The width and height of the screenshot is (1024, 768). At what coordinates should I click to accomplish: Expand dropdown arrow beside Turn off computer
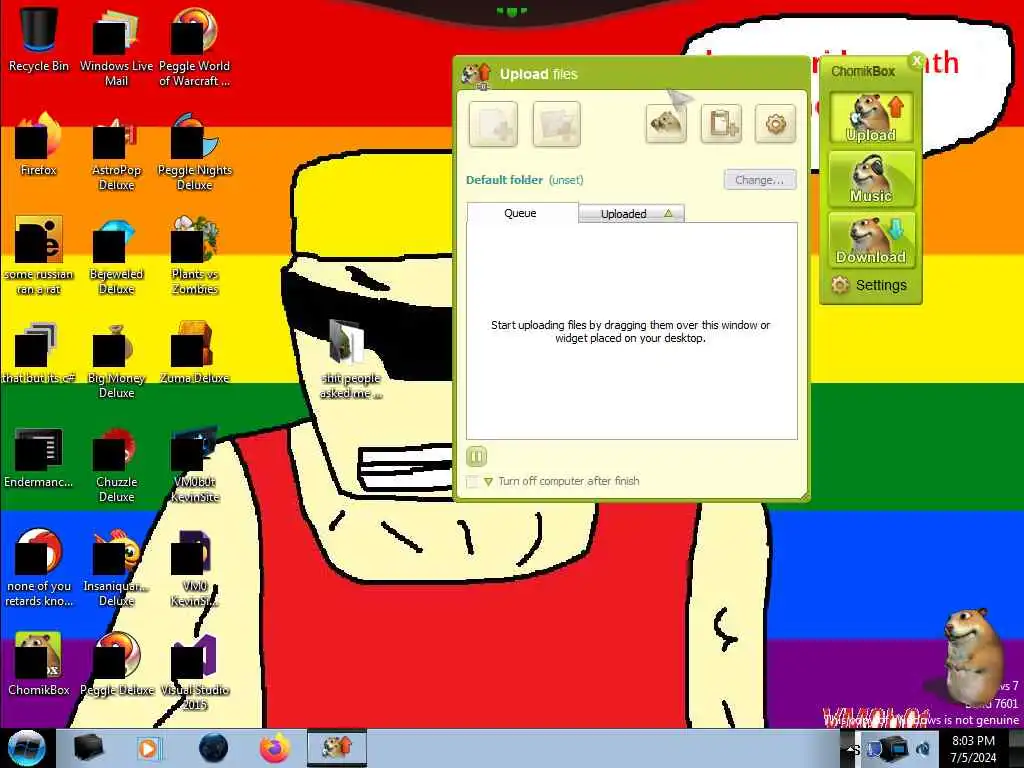point(488,482)
